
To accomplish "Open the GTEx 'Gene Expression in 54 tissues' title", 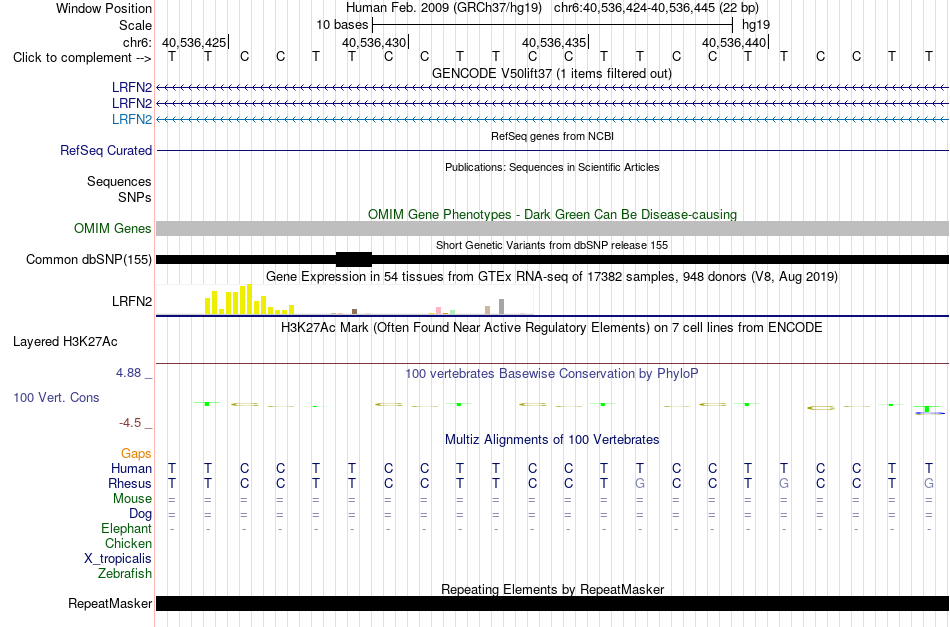I will click(552, 277).
